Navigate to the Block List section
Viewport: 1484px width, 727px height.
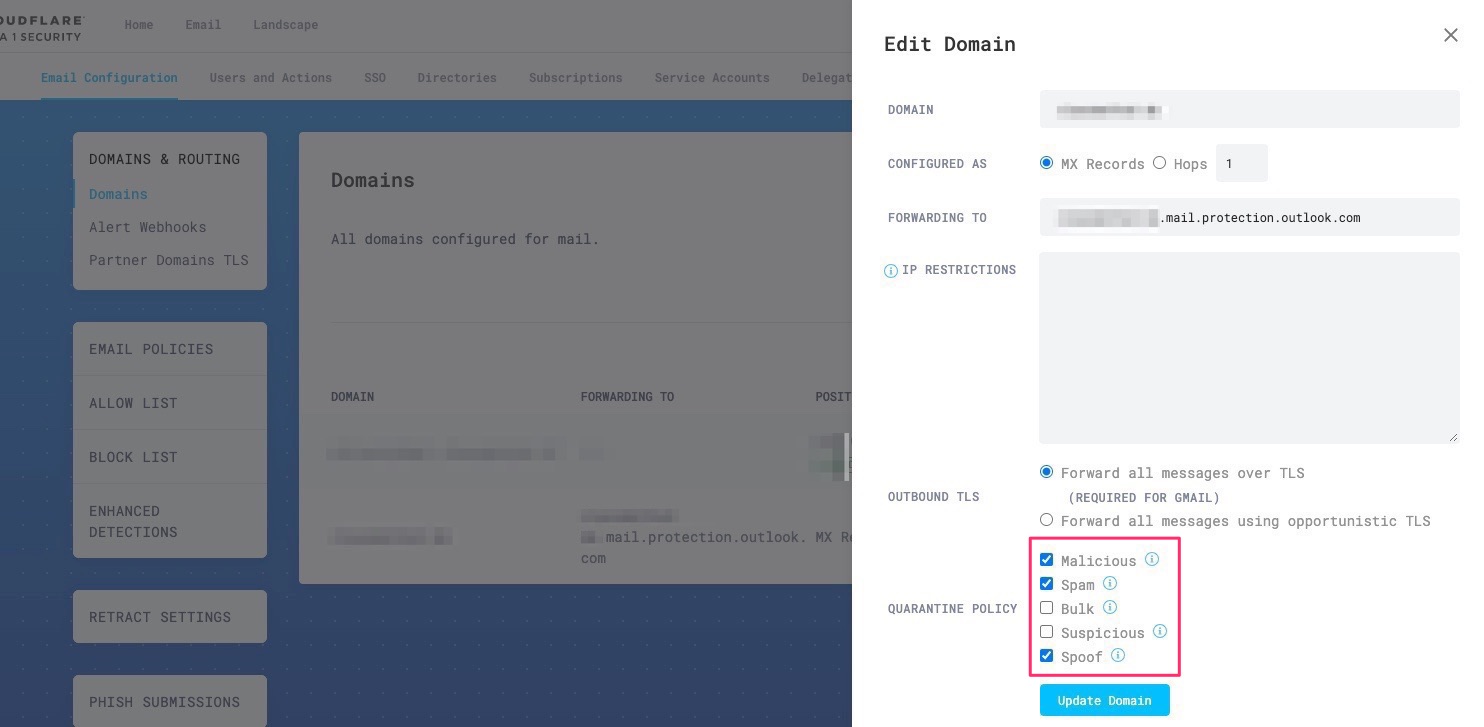tap(133, 457)
